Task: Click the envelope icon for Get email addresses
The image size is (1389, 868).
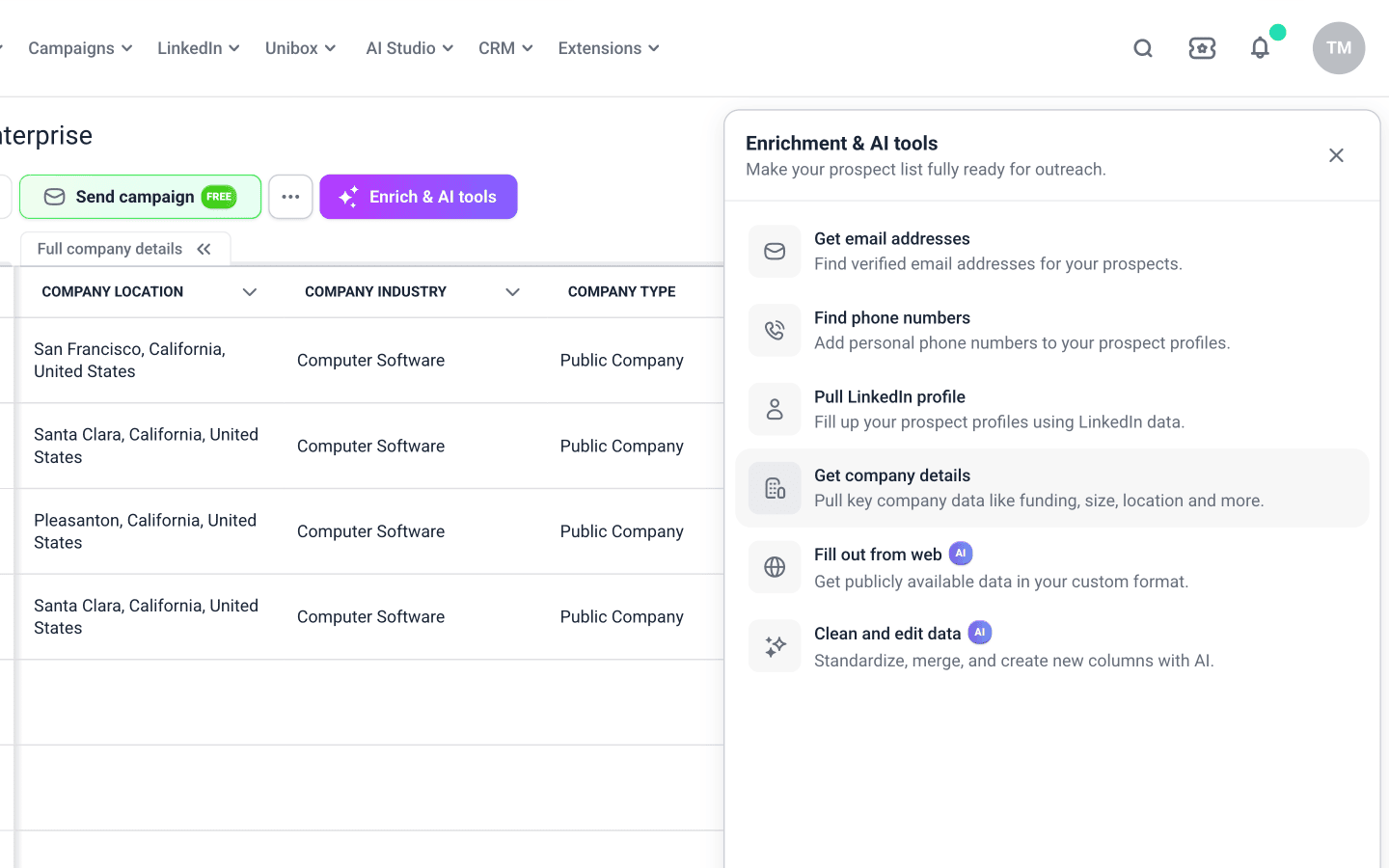Action: (x=775, y=252)
